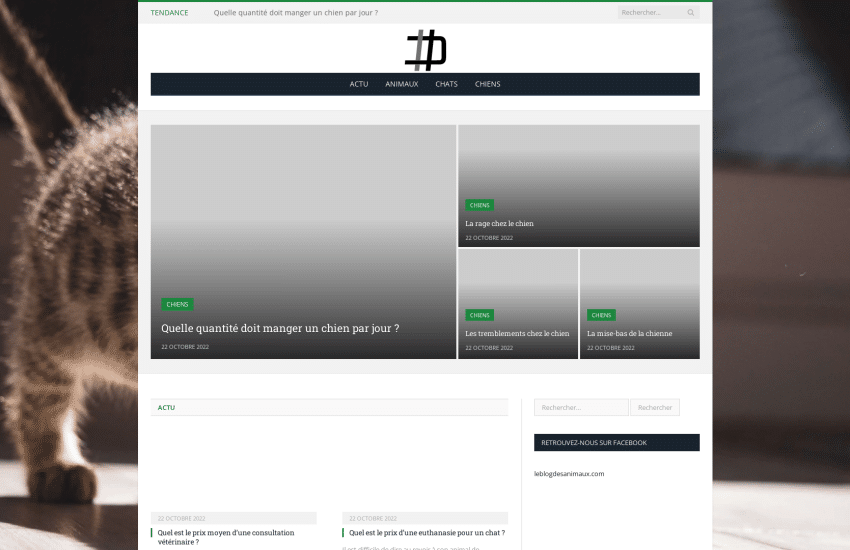Focus the top bar Rechercher search field
Image resolution: width=850 pixels, height=550 pixels.
tap(650, 13)
